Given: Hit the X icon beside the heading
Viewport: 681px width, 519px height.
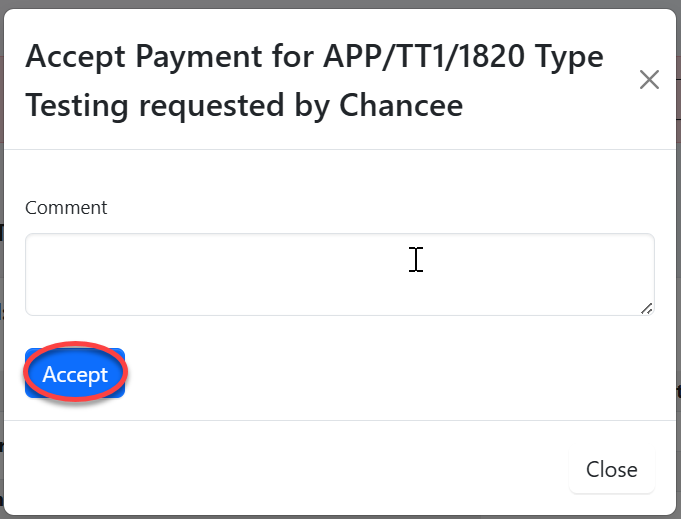Looking at the screenshot, I should click(649, 80).
